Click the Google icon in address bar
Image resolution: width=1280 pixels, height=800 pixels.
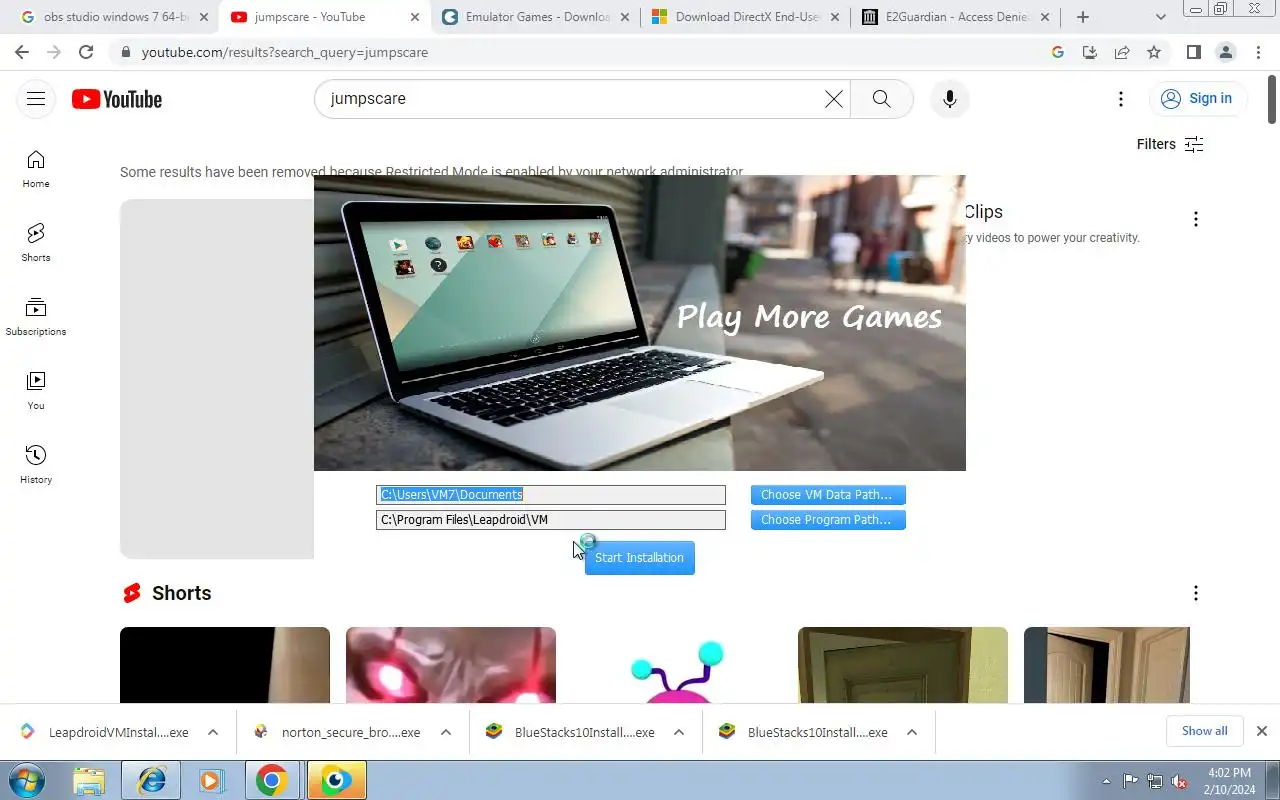click(x=1058, y=52)
